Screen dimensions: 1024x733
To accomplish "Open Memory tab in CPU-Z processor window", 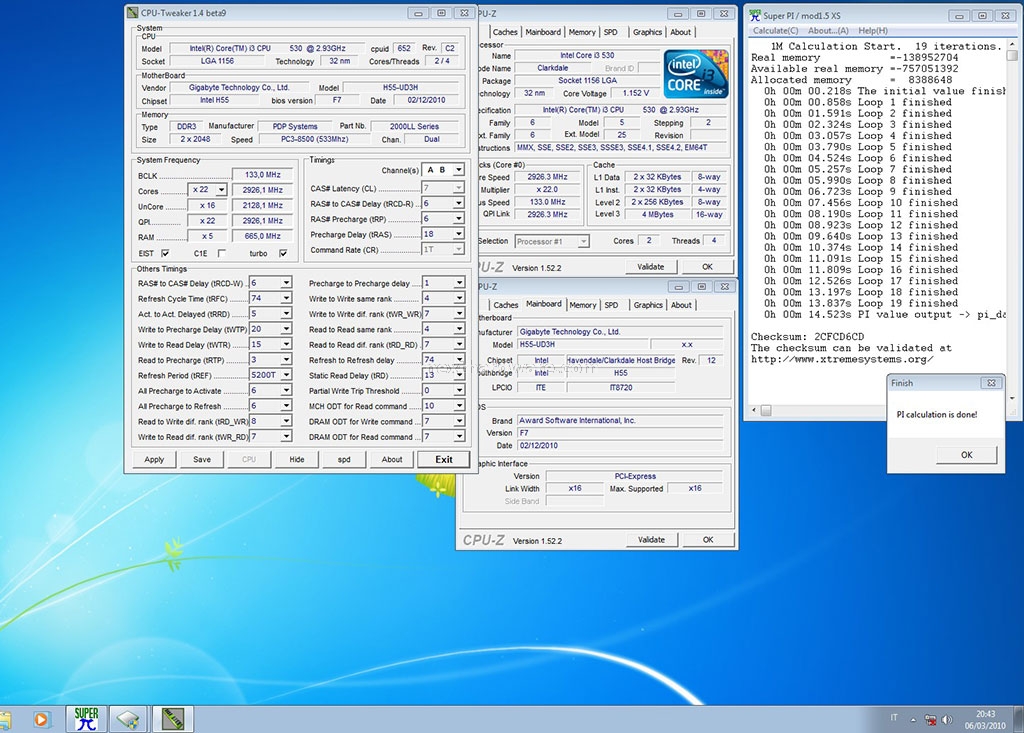I will click(x=582, y=32).
